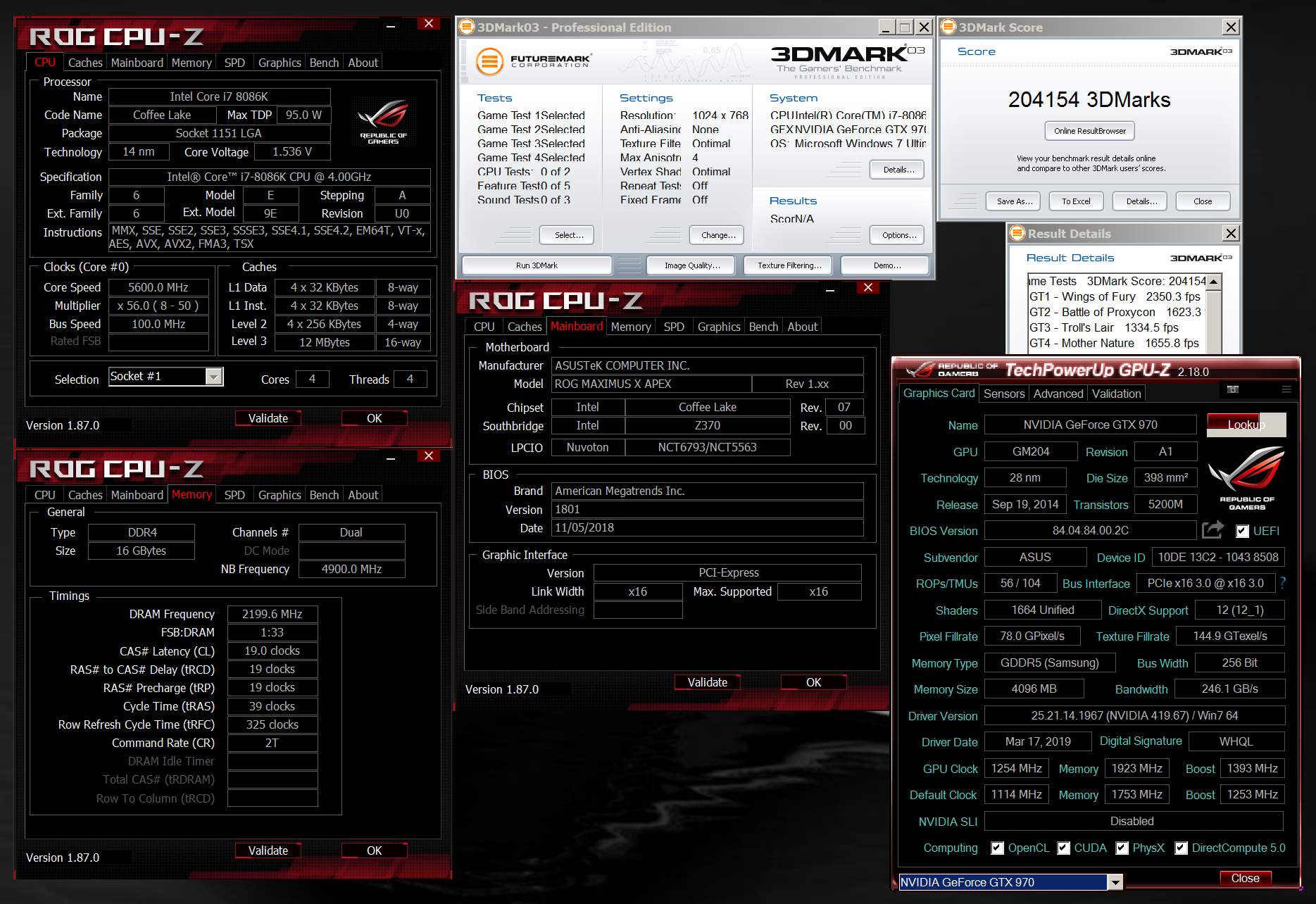Click Validate in the CPU-Z Mainboard window

[x=707, y=682]
